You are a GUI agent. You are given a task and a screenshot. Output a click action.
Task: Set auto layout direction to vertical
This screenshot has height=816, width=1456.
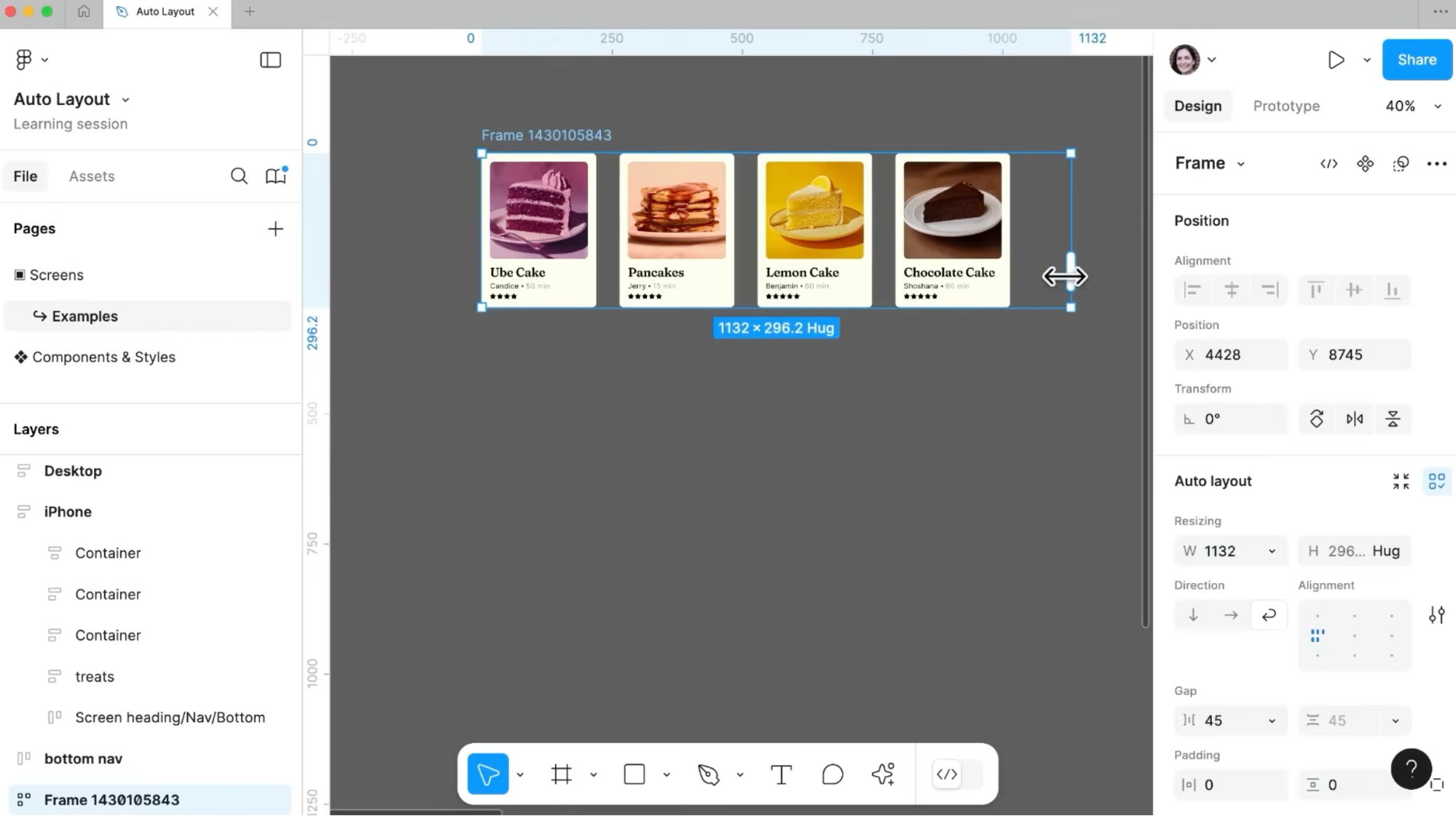click(1193, 615)
